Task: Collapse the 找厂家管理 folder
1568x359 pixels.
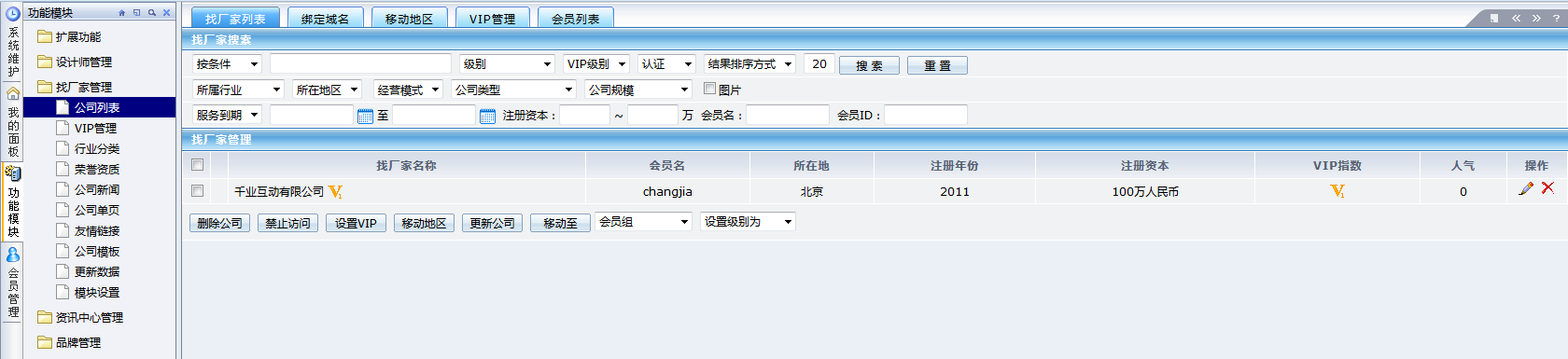Action: (x=75, y=87)
